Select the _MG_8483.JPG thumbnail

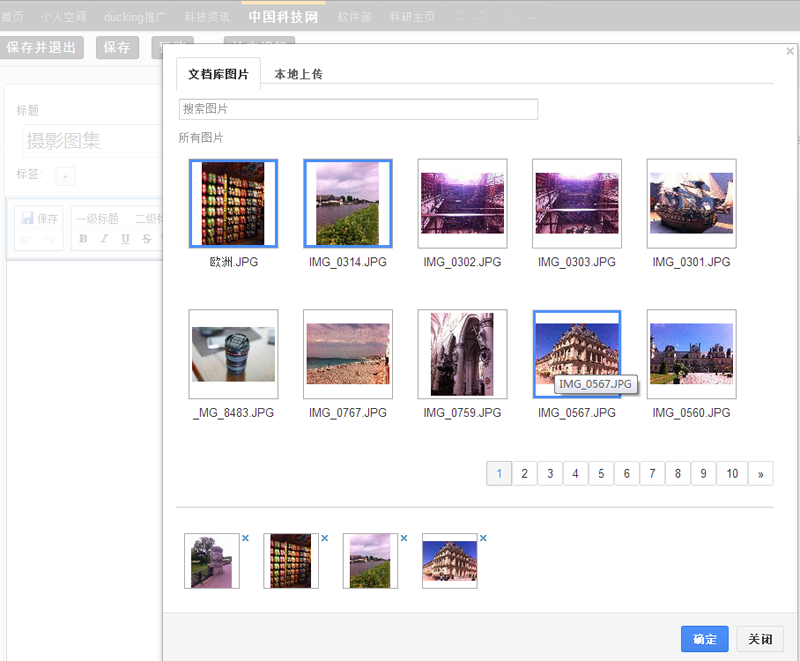coord(233,354)
